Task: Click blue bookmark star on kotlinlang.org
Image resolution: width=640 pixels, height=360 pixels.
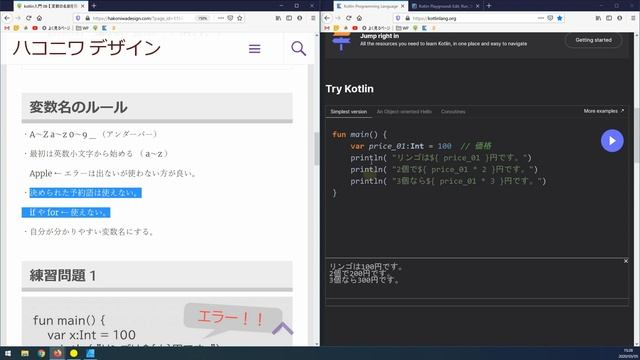Action: 560,18
